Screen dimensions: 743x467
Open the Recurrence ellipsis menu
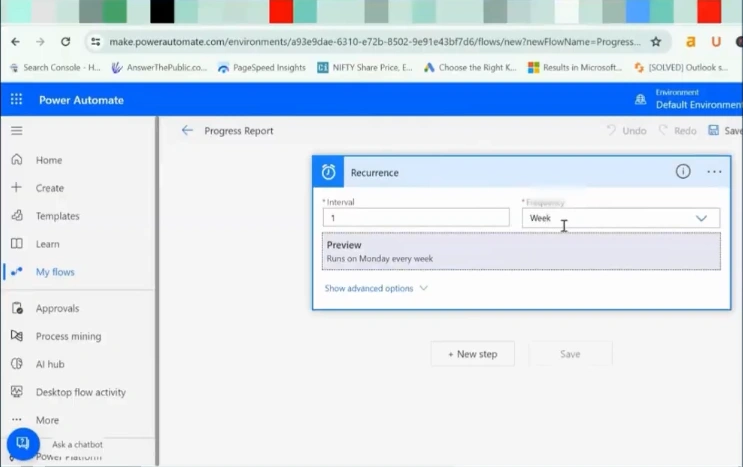714,172
